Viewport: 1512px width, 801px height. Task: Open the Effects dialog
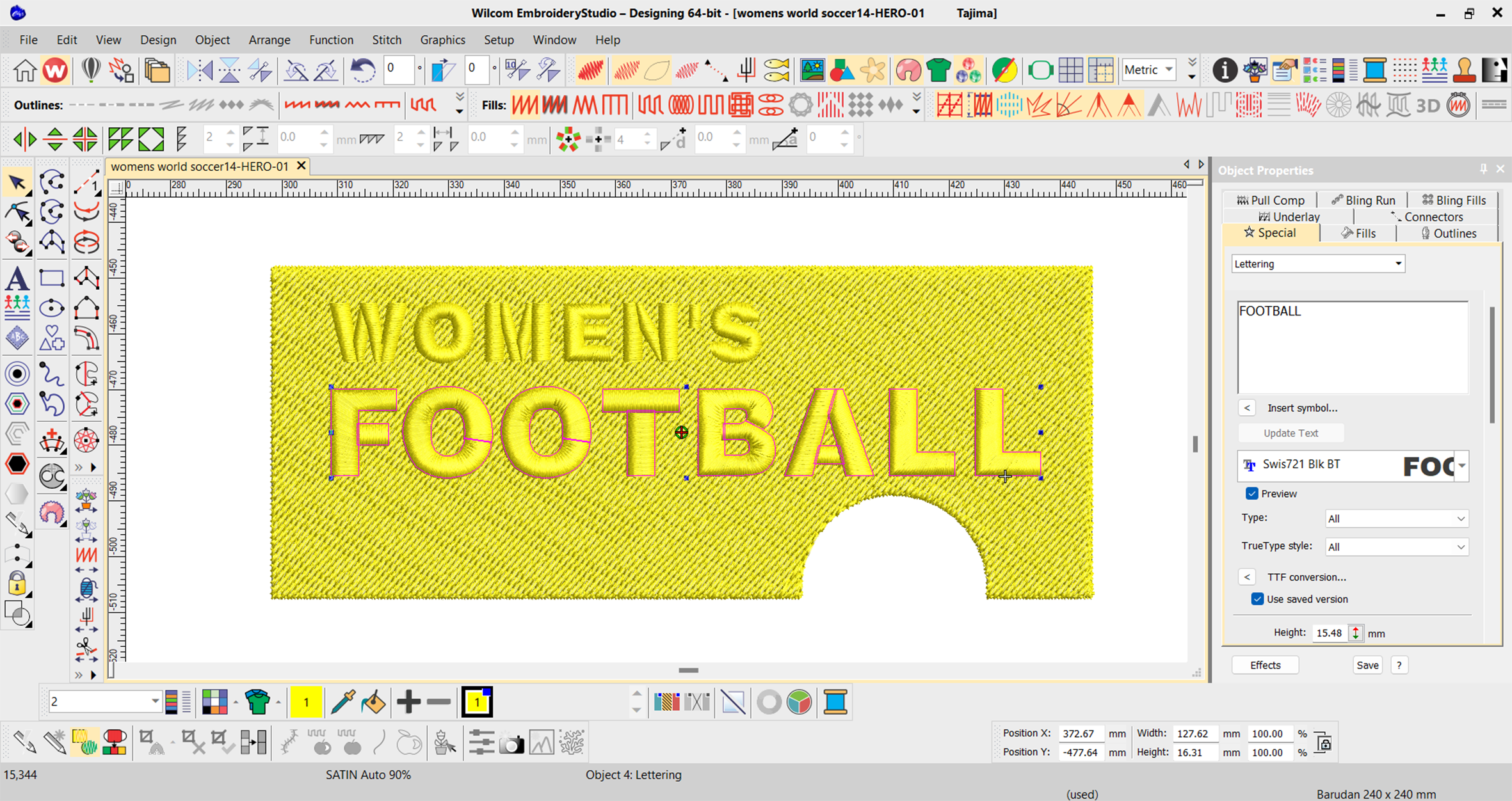tap(1265, 665)
